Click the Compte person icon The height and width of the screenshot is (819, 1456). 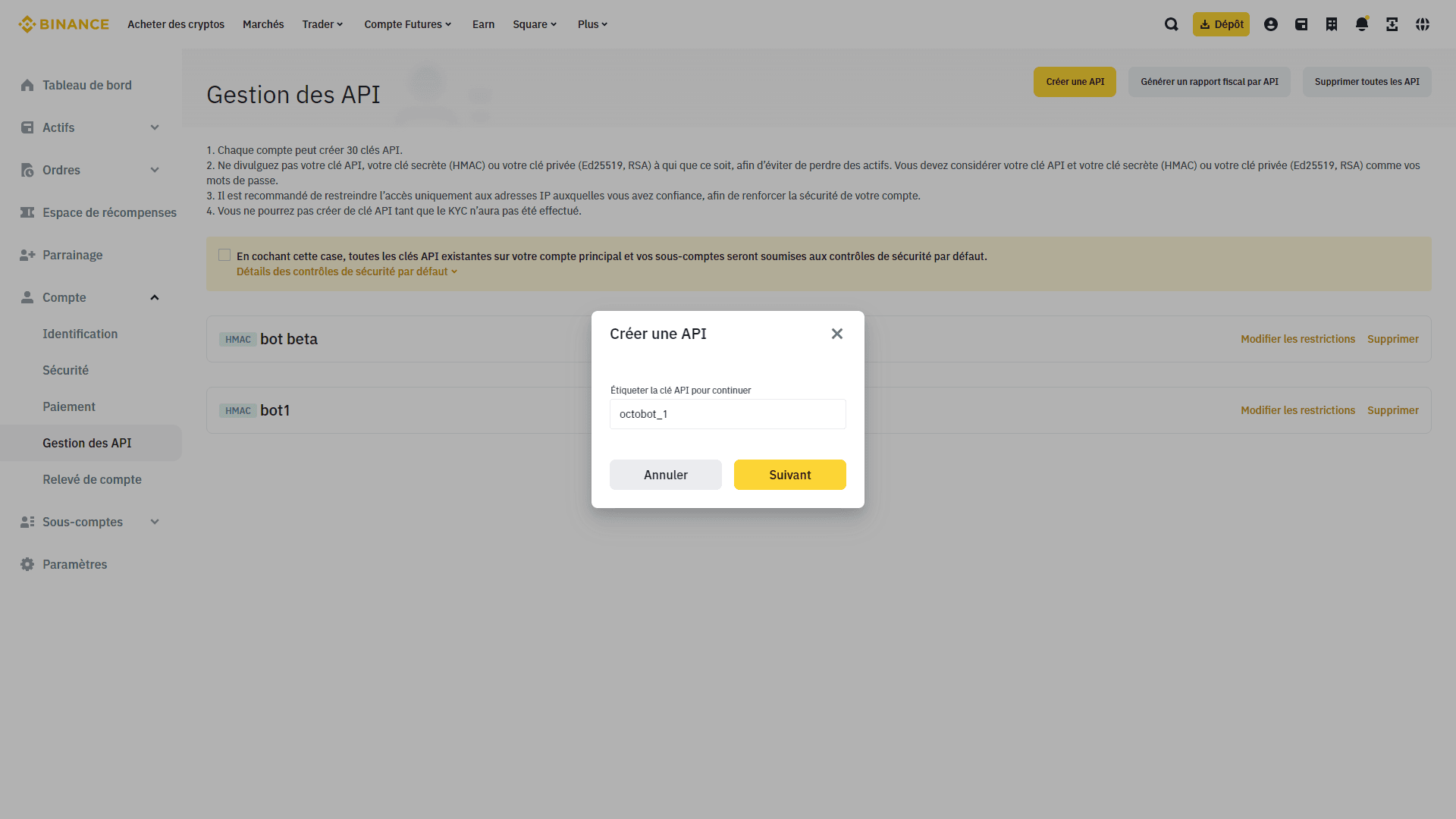tap(27, 297)
